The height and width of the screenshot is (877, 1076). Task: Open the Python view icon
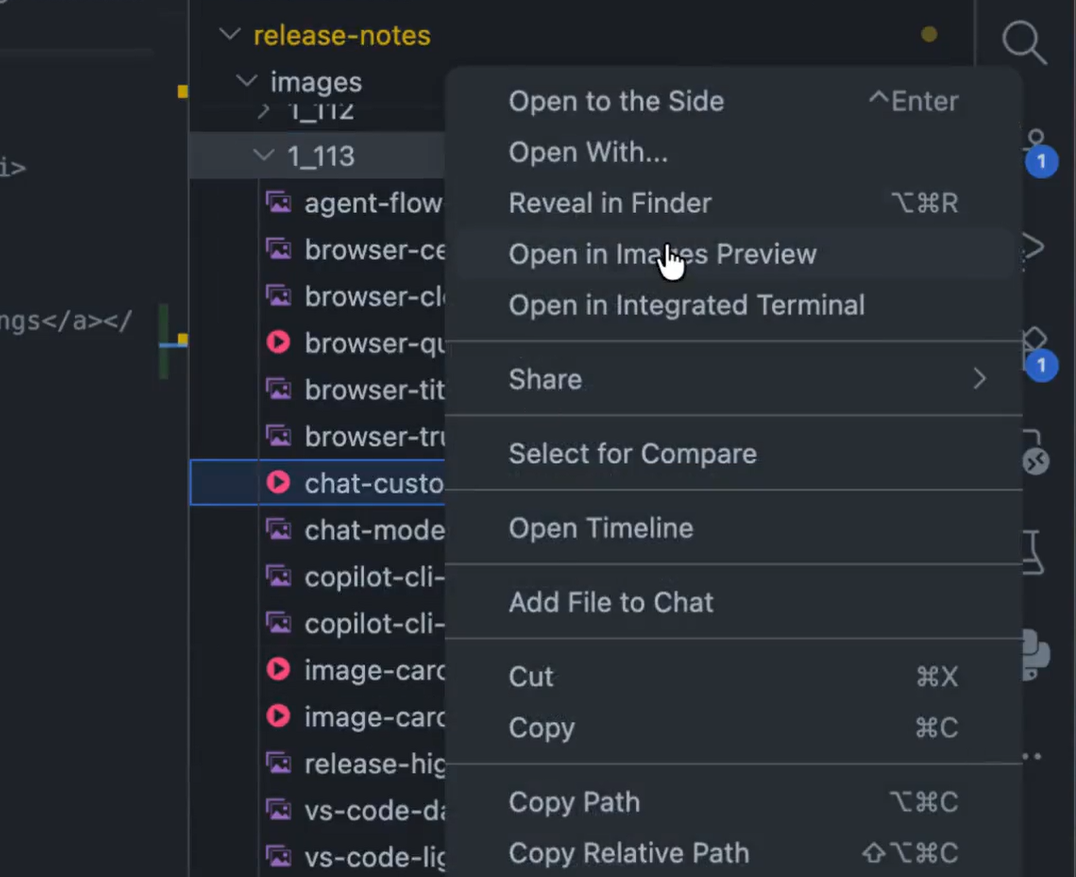coord(1034,654)
